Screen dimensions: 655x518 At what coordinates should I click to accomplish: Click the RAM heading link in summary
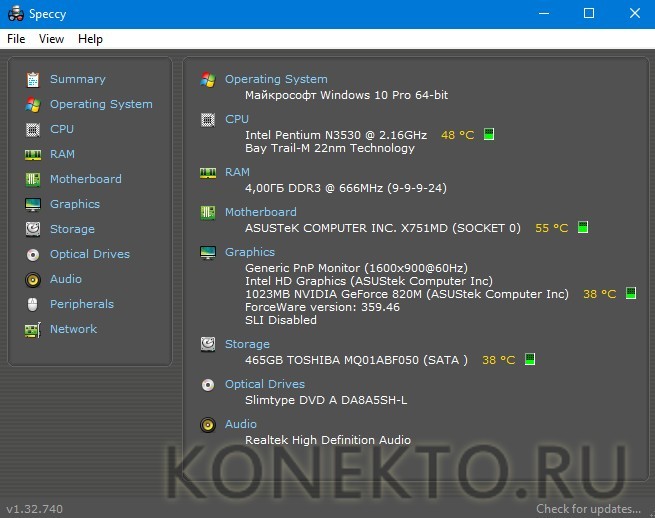237,173
